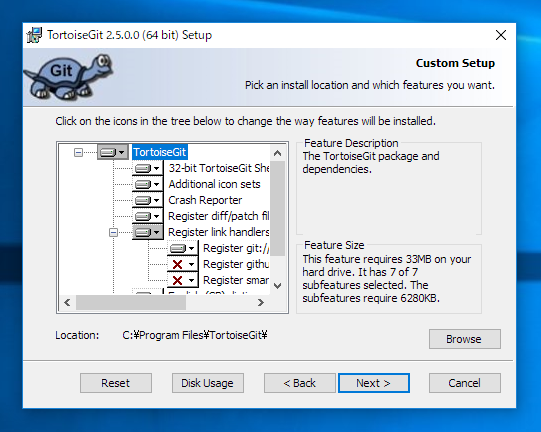
Task: Go back with the < Back button
Action: [299, 383]
